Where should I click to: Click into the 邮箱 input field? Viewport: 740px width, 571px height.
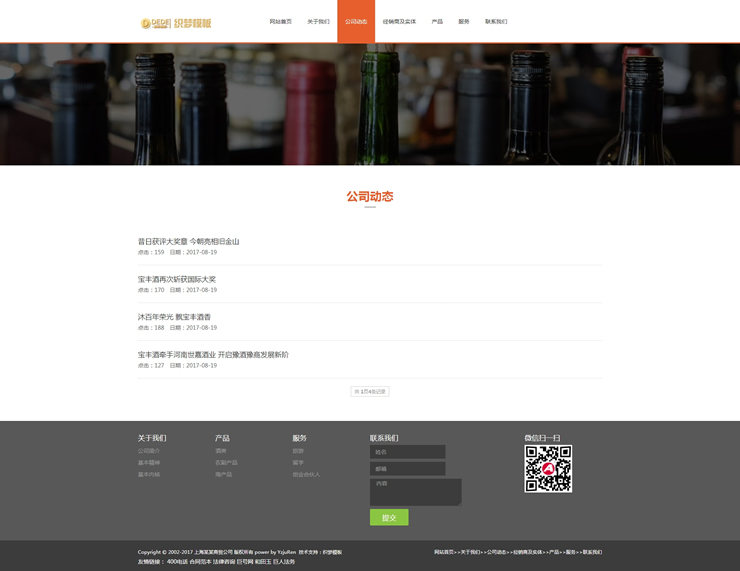pos(407,469)
